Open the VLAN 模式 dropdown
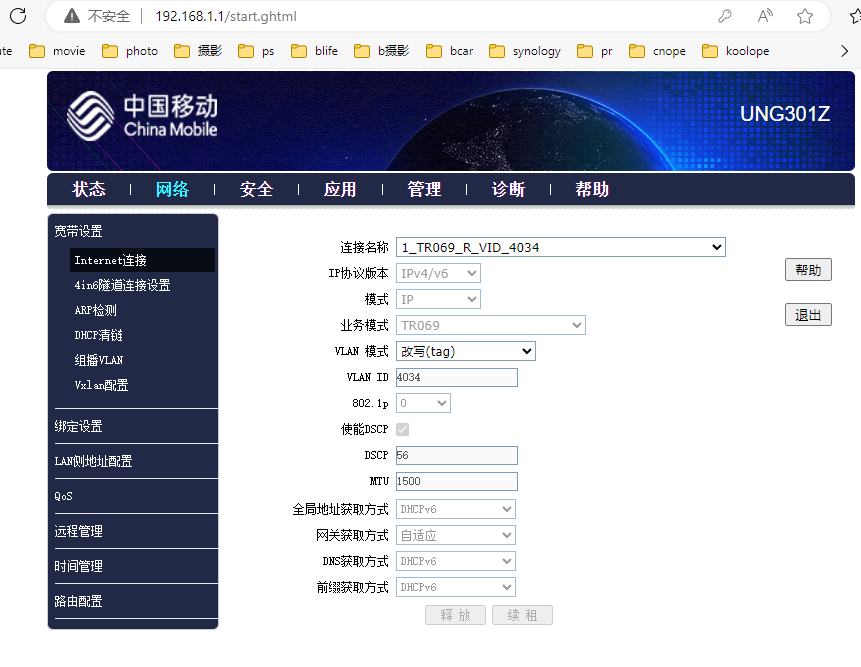The image size is (861, 667). point(465,351)
